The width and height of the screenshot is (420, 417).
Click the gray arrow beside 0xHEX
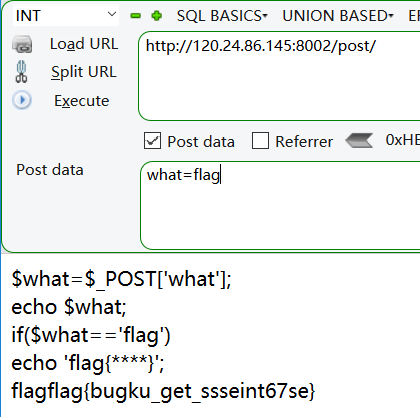[x=359, y=140]
